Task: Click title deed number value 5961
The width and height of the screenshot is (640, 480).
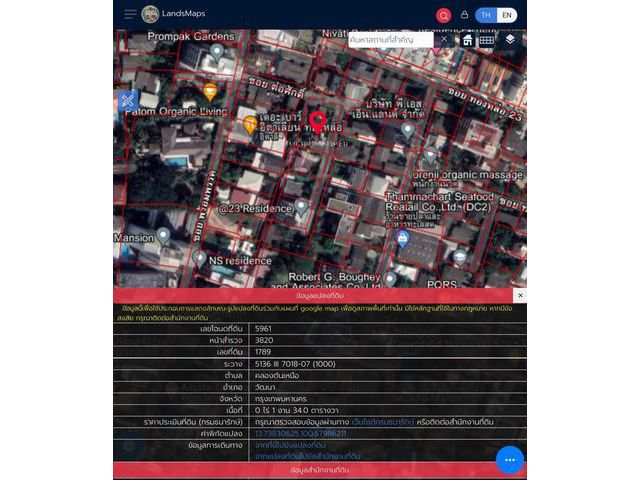Action: point(263,329)
